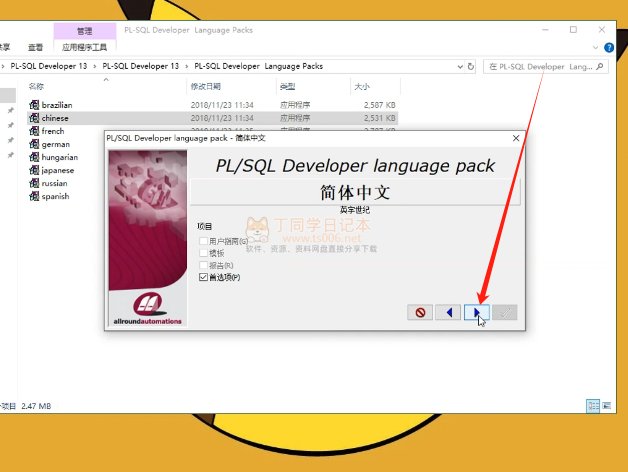
Task: Click first 'PL-SQL Developer 13' breadcrumb
Action: [x=49, y=66]
